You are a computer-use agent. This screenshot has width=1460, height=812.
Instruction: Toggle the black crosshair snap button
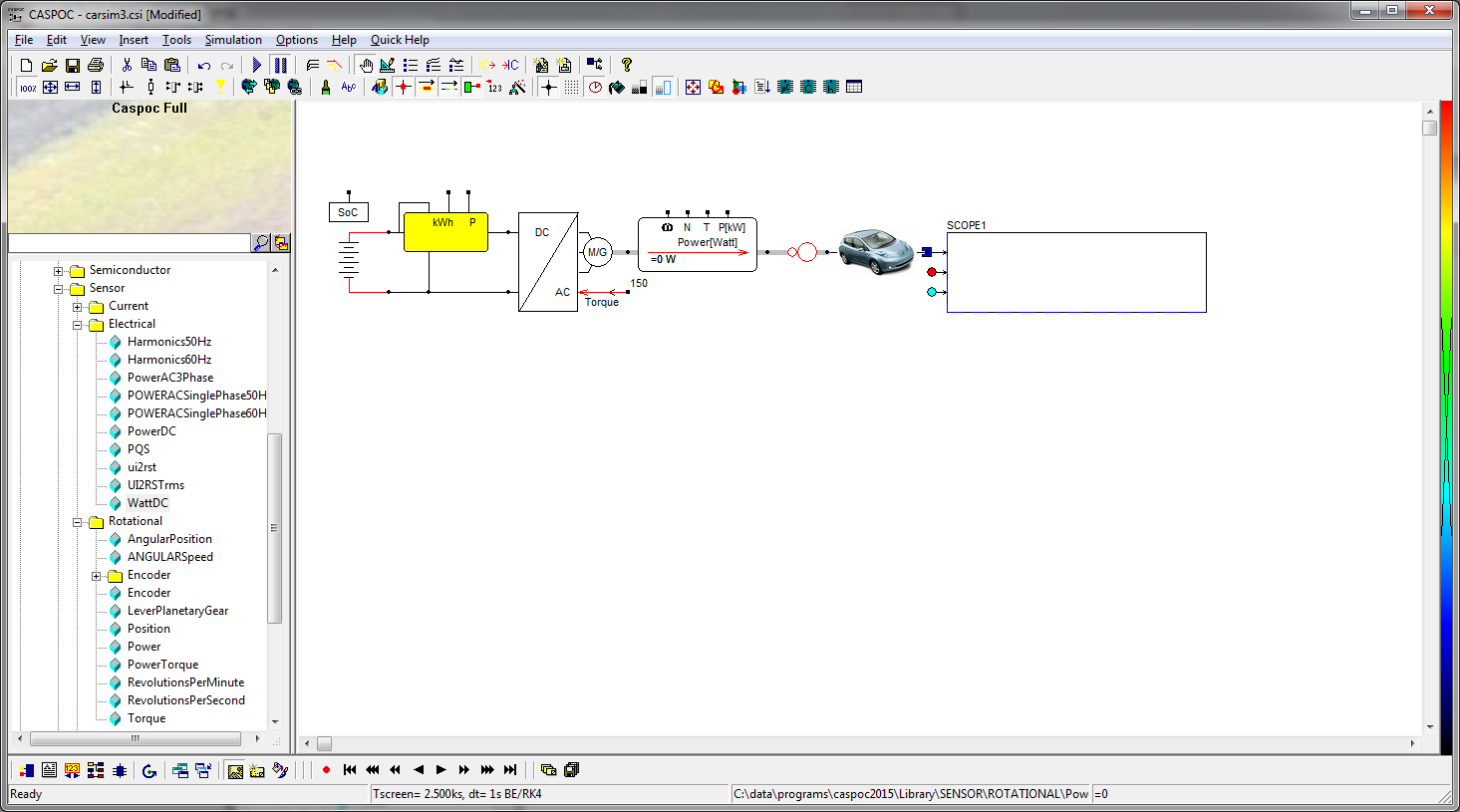pyautogui.click(x=548, y=88)
